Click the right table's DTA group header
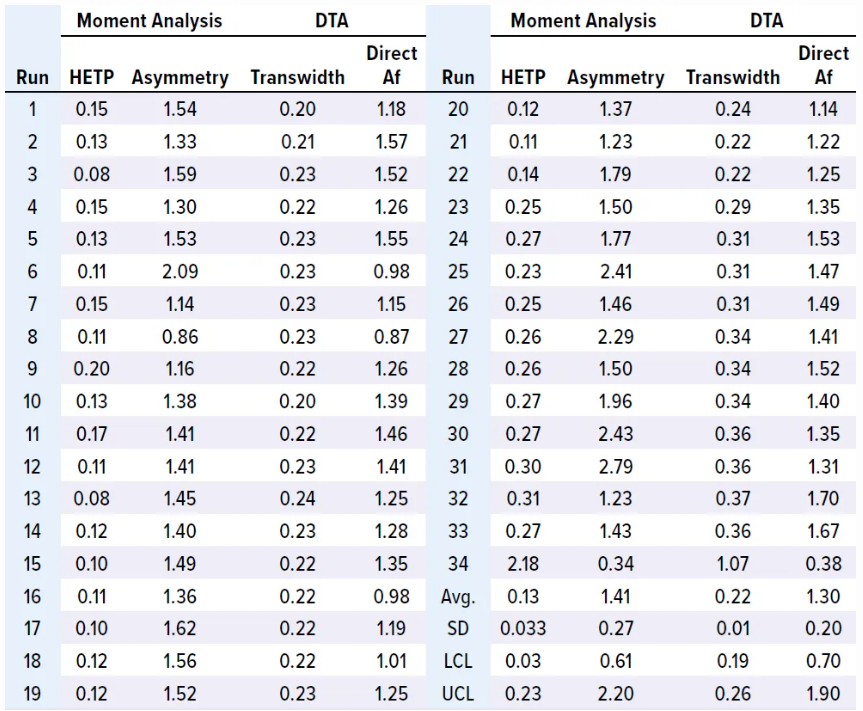This screenshot has height=711, width=863. pyautogui.click(x=766, y=20)
